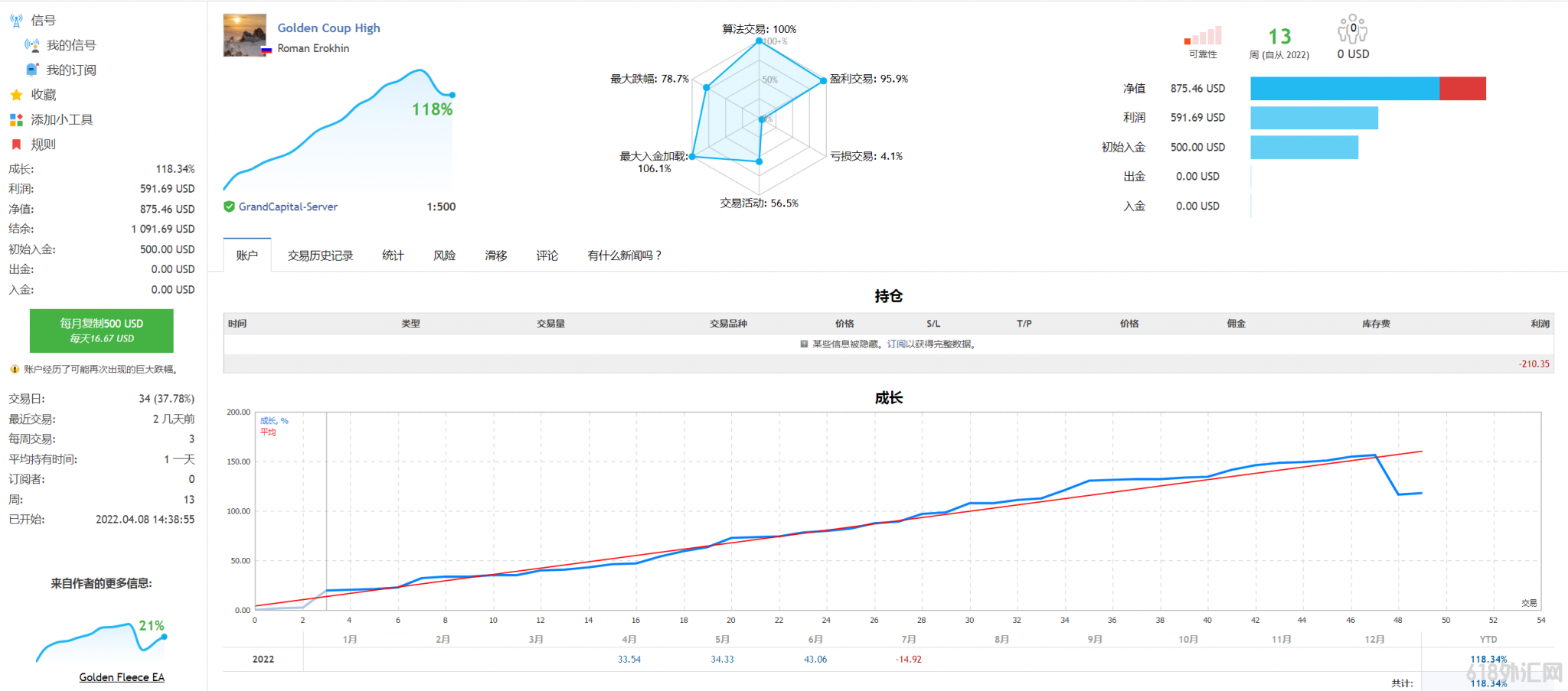1568x691 pixels.
Task: Open author Roman Erokhin's profile
Action: (313, 48)
